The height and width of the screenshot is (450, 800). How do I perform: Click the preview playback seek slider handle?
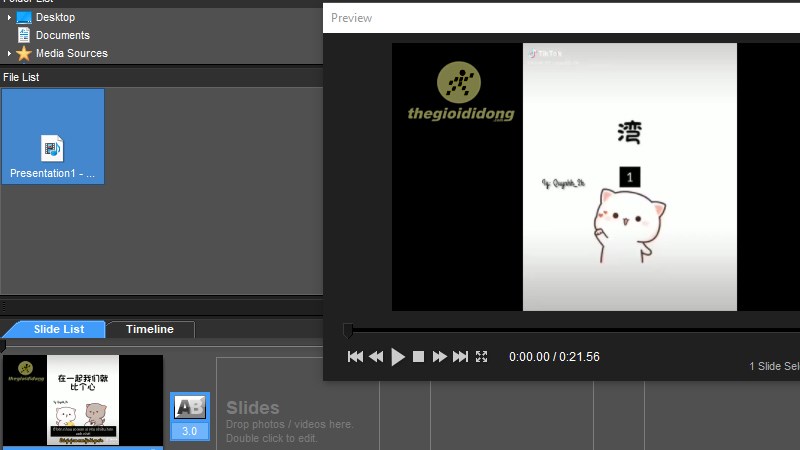pyautogui.click(x=348, y=330)
